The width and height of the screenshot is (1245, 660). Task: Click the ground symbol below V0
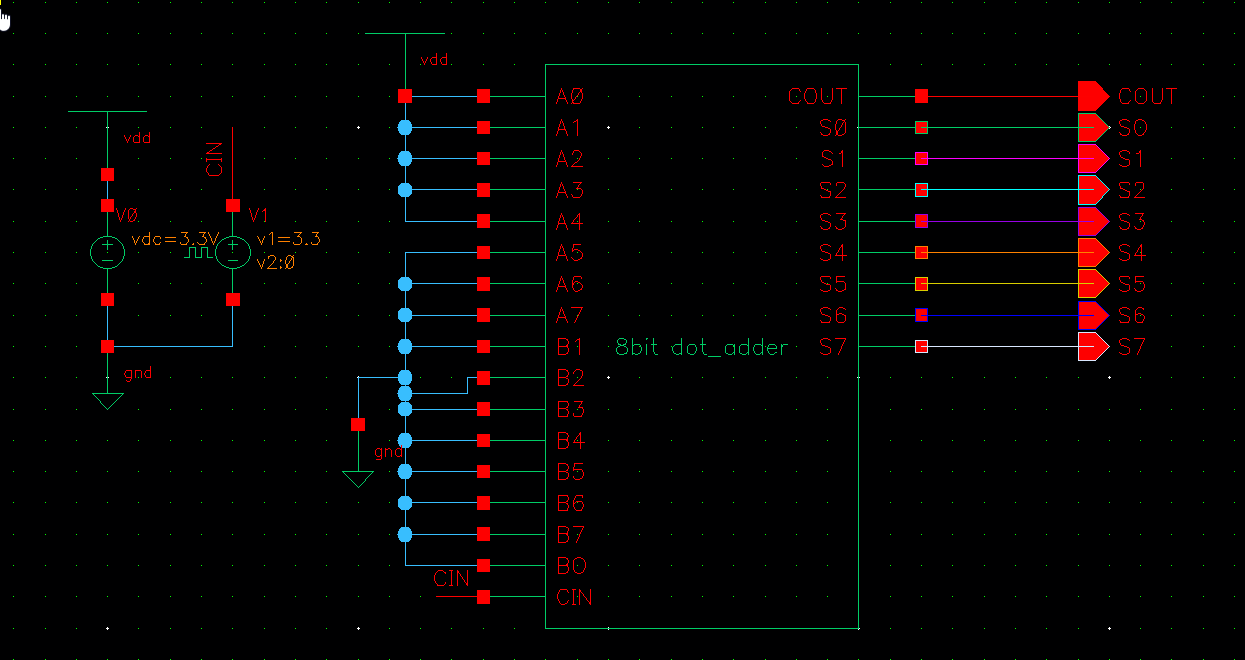(x=107, y=400)
